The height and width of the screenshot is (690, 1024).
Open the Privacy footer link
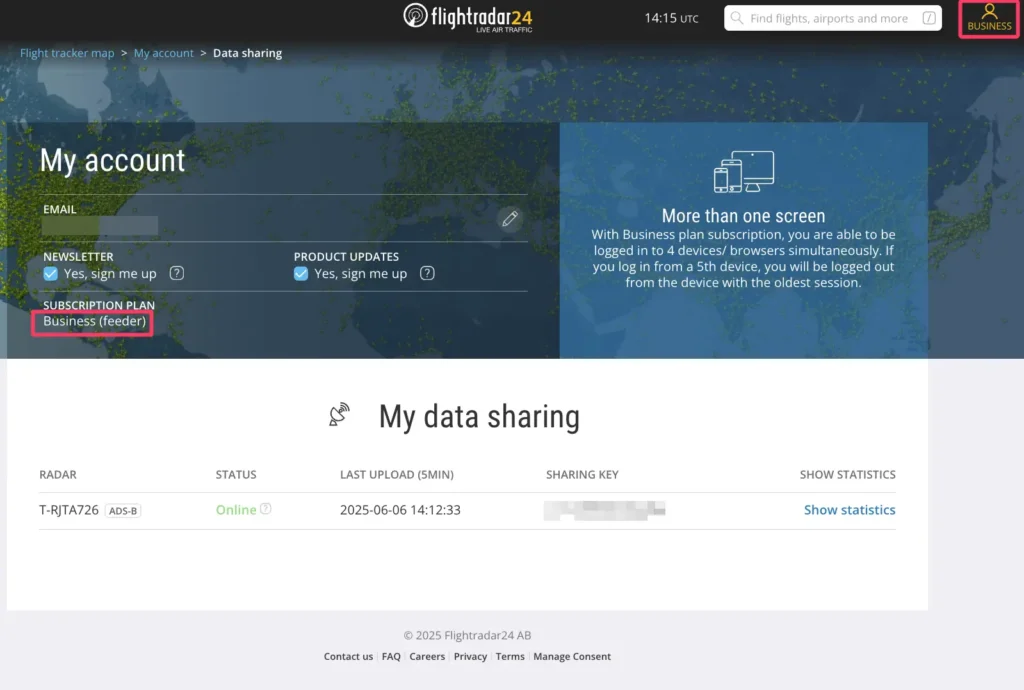(x=470, y=656)
